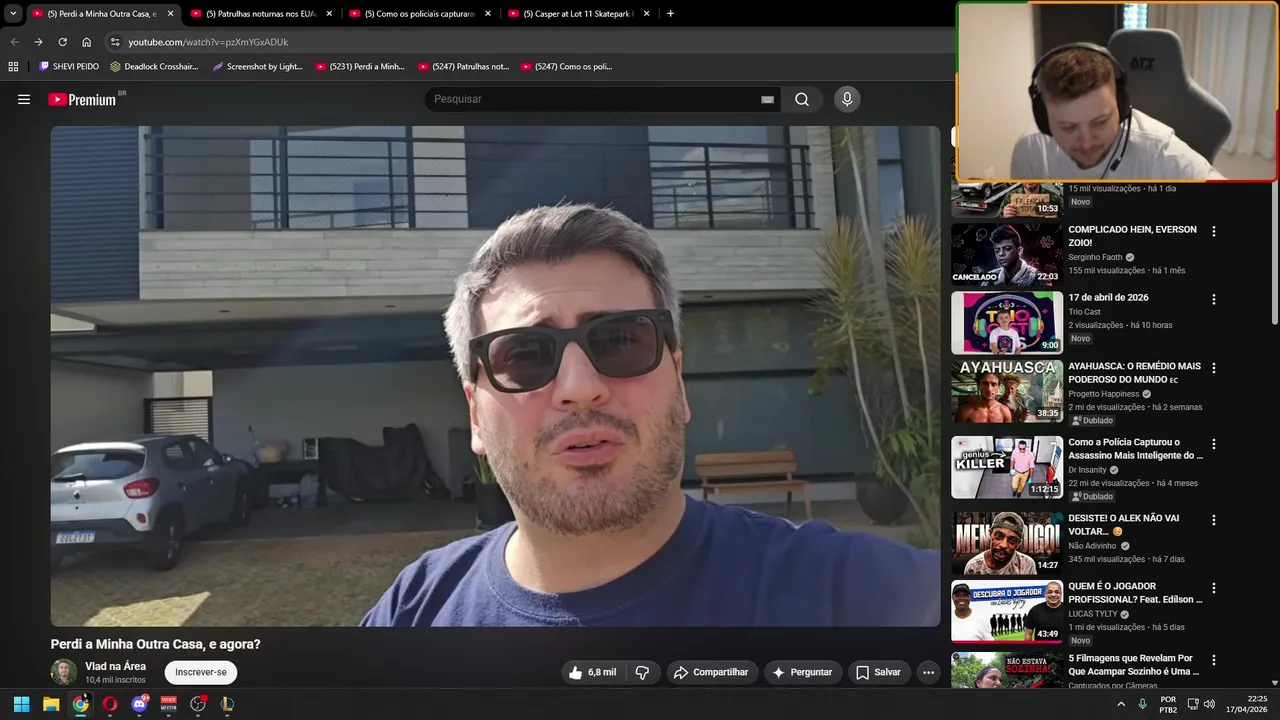Open options for 'DESISTE! O ALEK' video

coord(1214,520)
